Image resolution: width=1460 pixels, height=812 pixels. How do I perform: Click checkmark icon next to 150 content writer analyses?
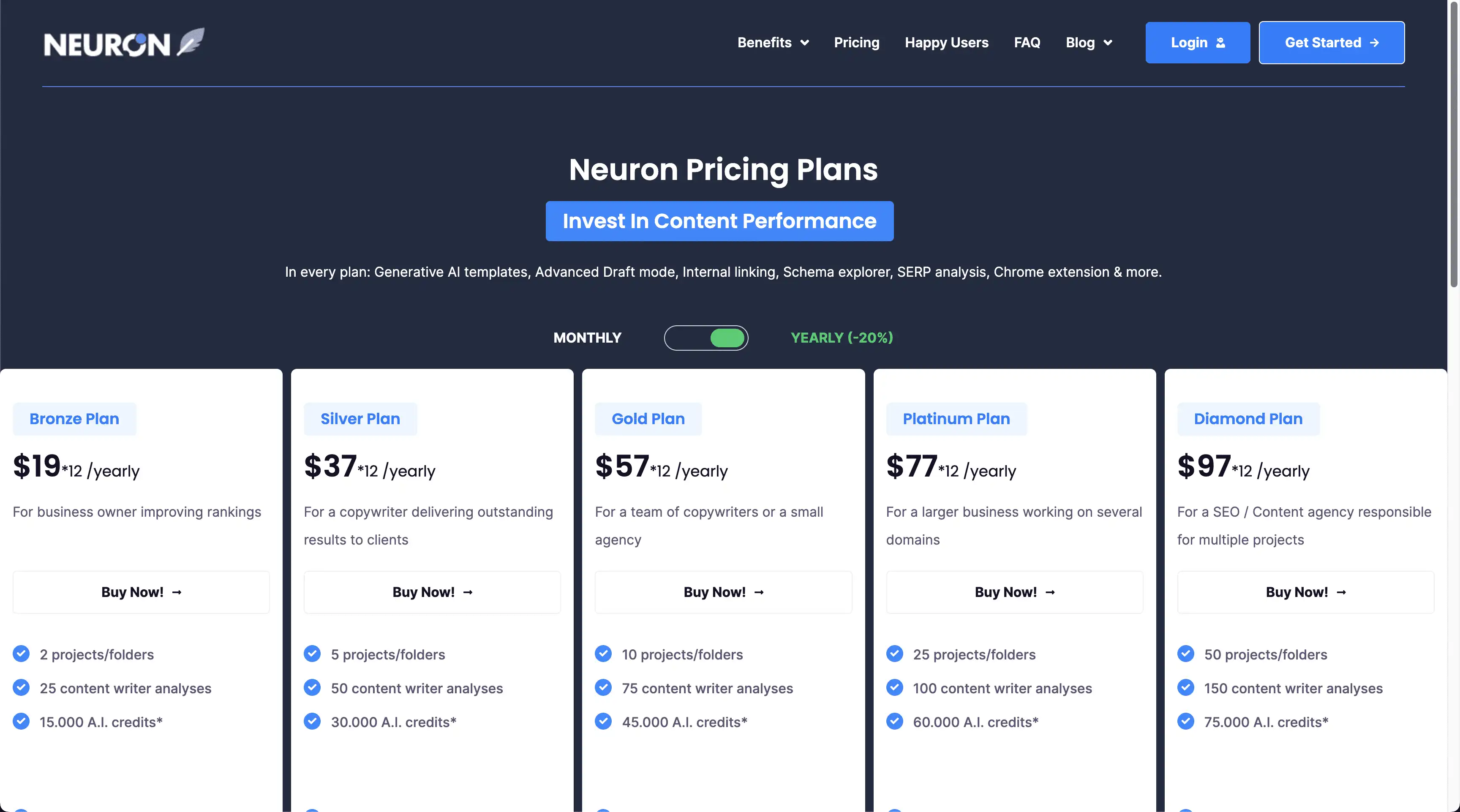point(1185,688)
